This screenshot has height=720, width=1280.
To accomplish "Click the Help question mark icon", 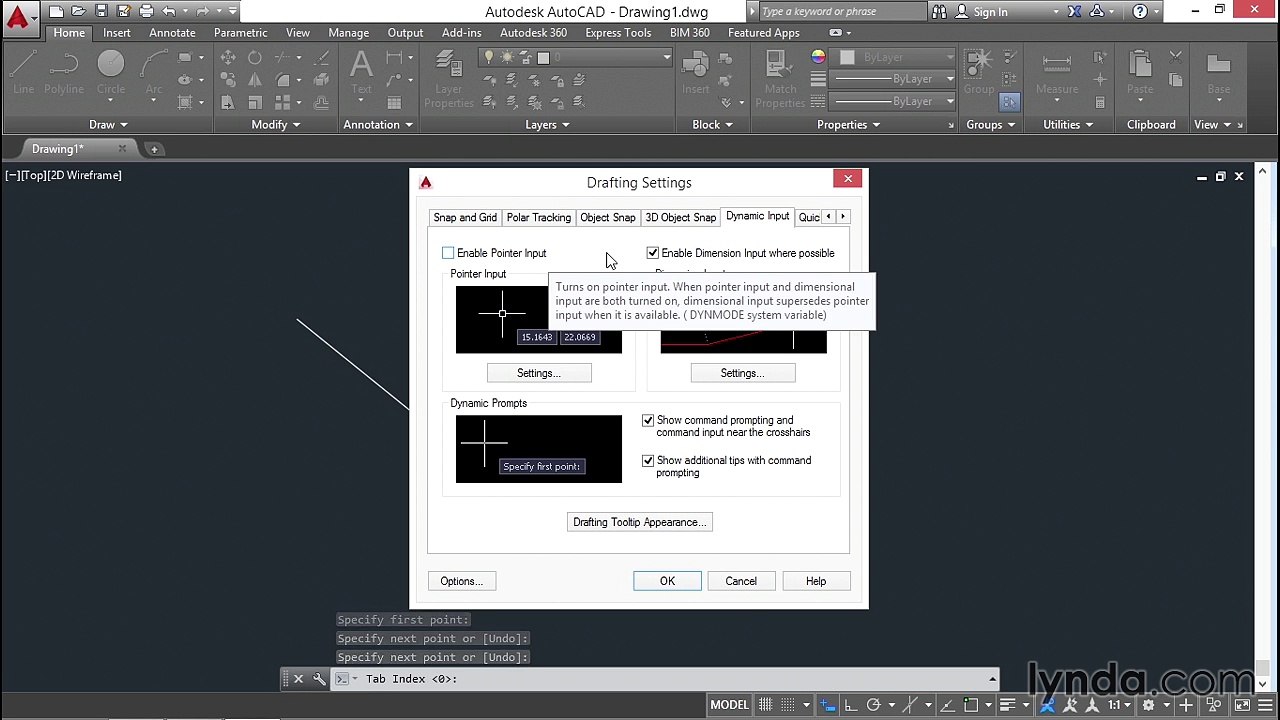I will [x=1140, y=12].
